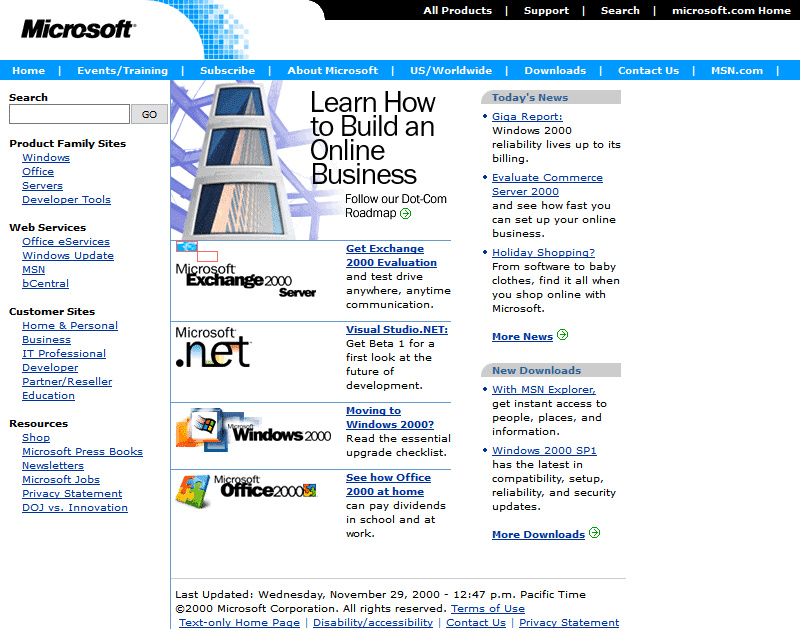Screen dimensions: 800x630
Task: Visit the IT Professional customer site
Action: (64, 354)
